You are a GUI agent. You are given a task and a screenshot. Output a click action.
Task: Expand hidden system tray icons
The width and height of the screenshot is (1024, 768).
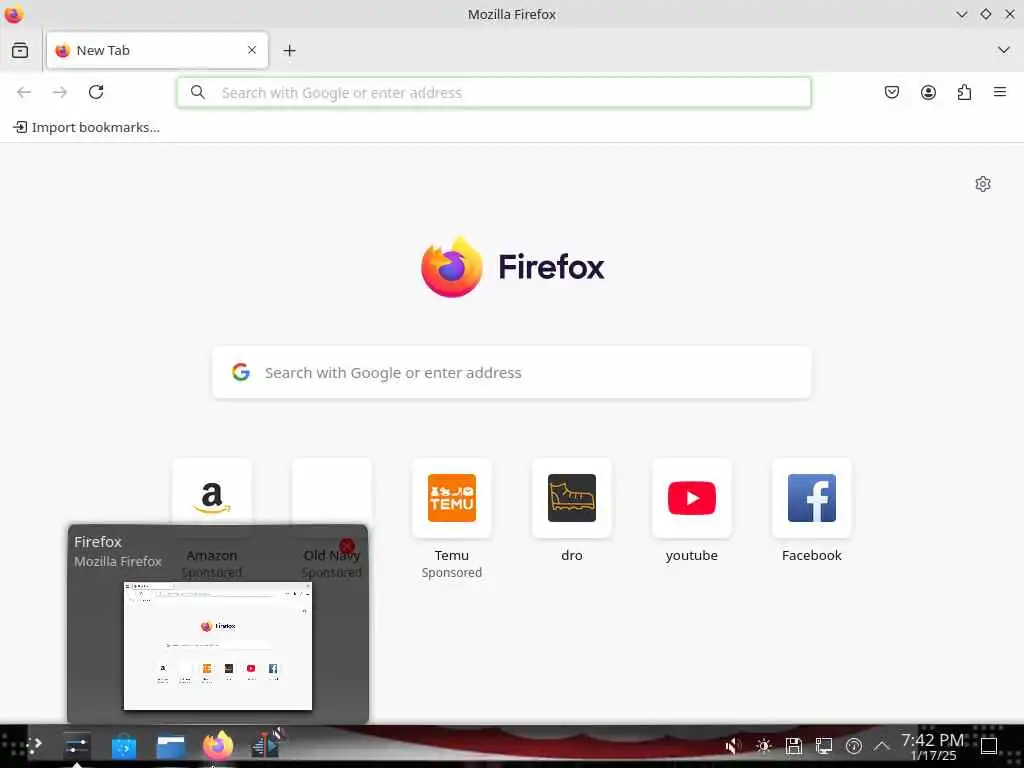pos(882,745)
